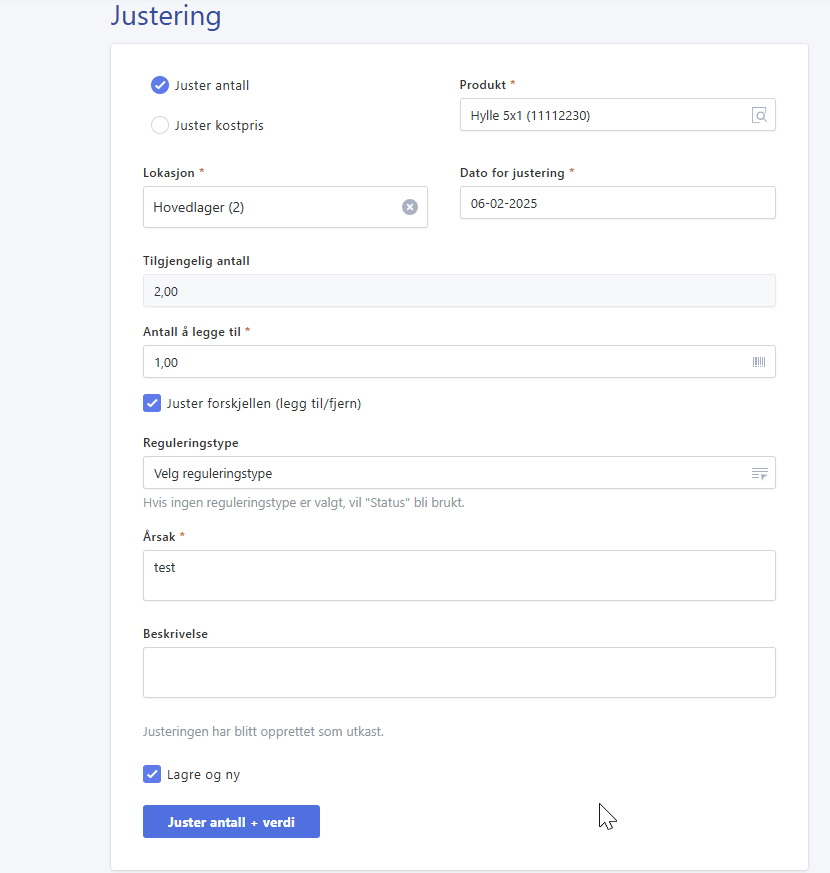Open the Produkt field showing Hylle 5x1
This screenshot has height=873, width=830.
click(600, 115)
